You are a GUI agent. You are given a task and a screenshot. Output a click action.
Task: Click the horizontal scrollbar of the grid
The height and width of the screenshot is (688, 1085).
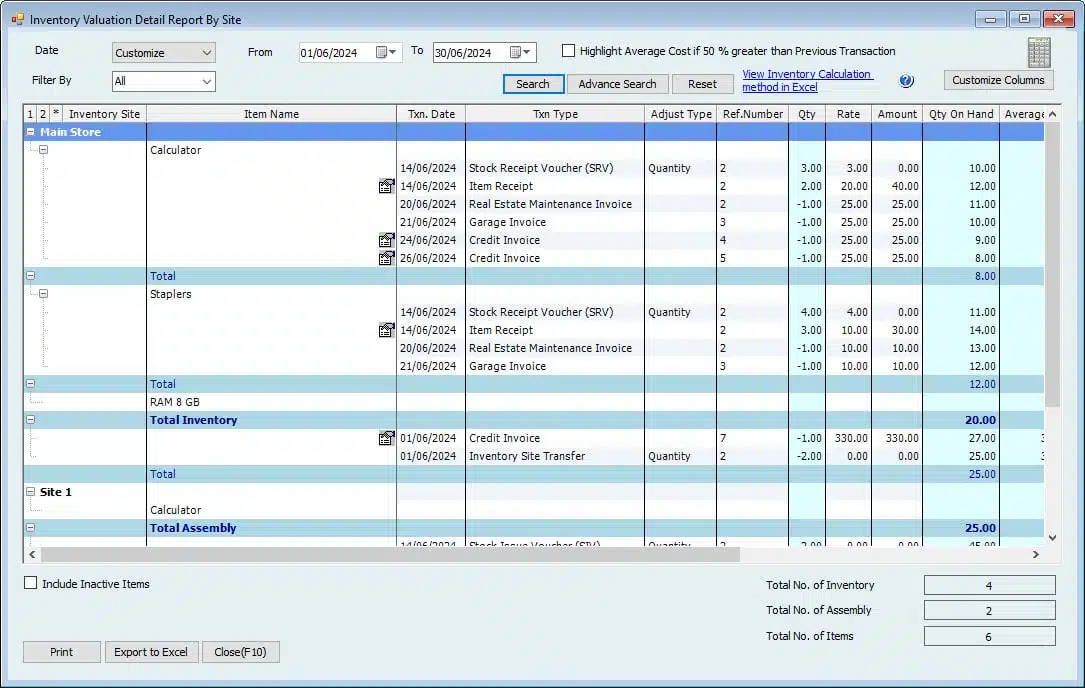(390, 553)
